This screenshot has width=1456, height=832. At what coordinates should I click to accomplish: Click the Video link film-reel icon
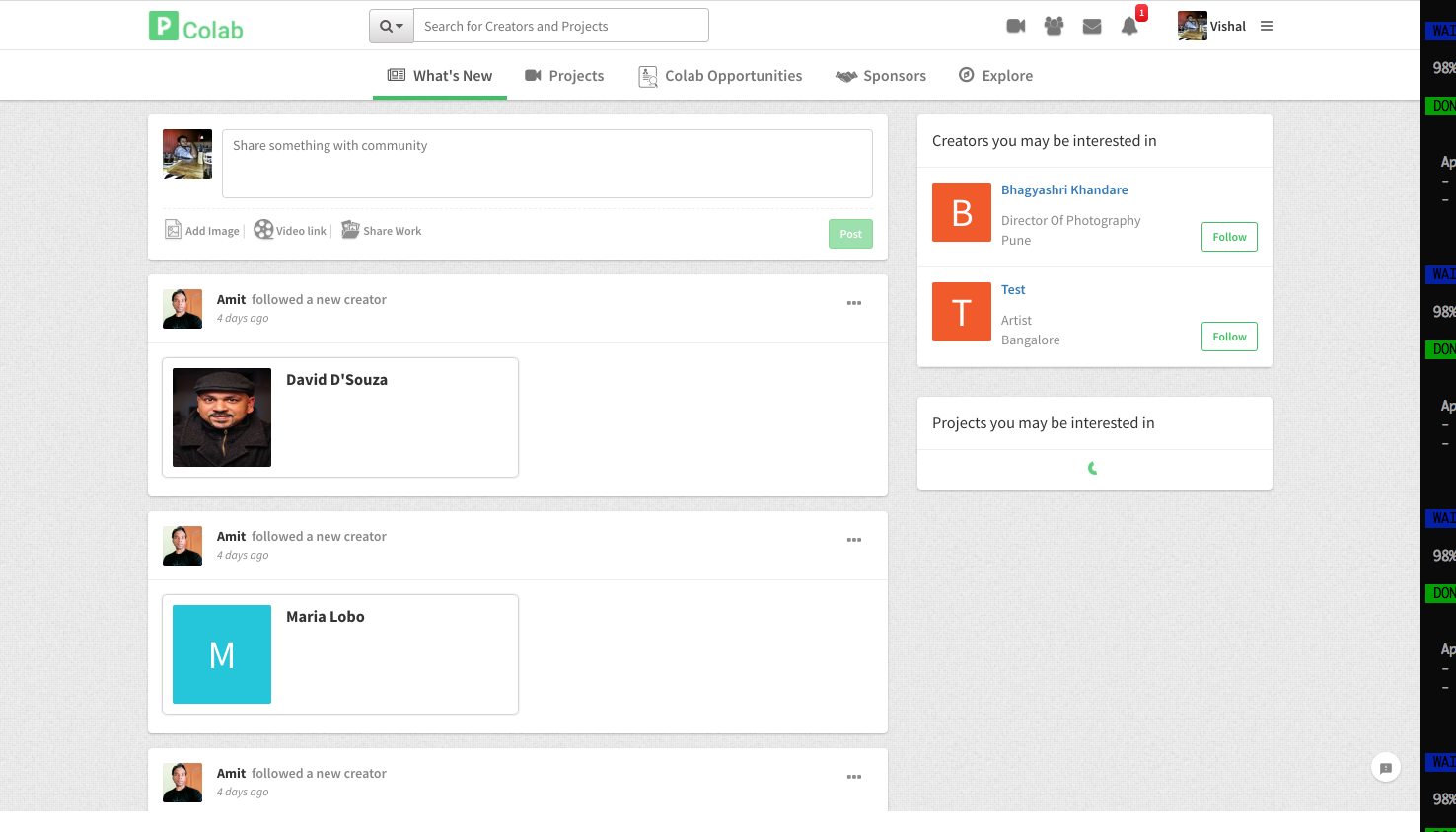(263, 229)
